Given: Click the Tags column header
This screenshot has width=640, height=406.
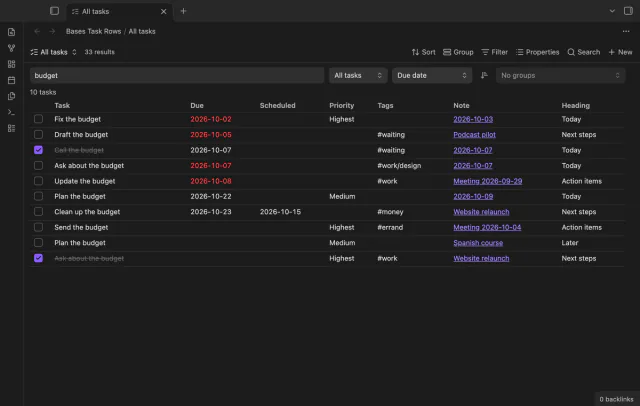Looking at the screenshot, I should tap(385, 105).
